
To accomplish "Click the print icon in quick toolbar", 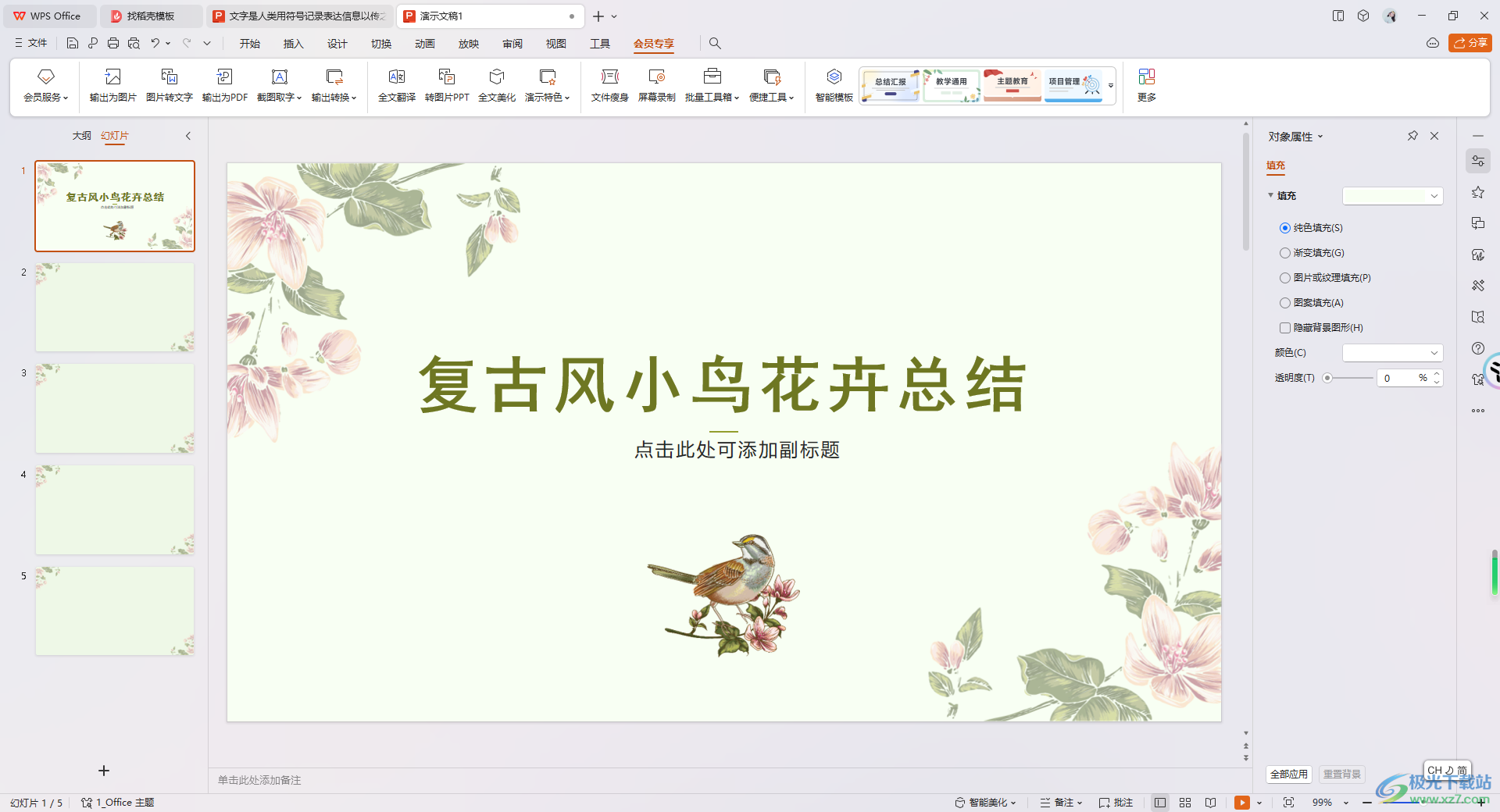I will tap(113, 43).
